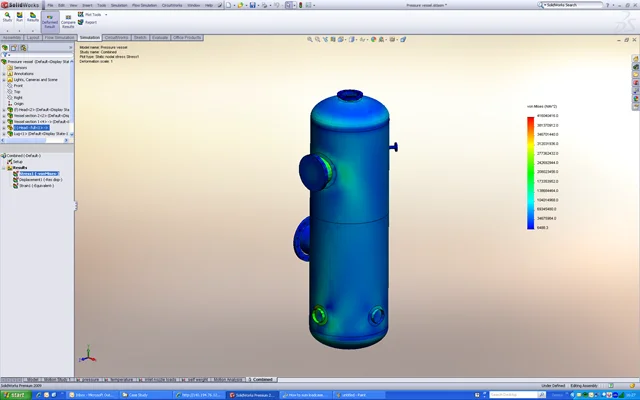The width and height of the screenshot is (640, 400).
Task: Open the Results icon in the toolbar
Action: coord(33,16)
